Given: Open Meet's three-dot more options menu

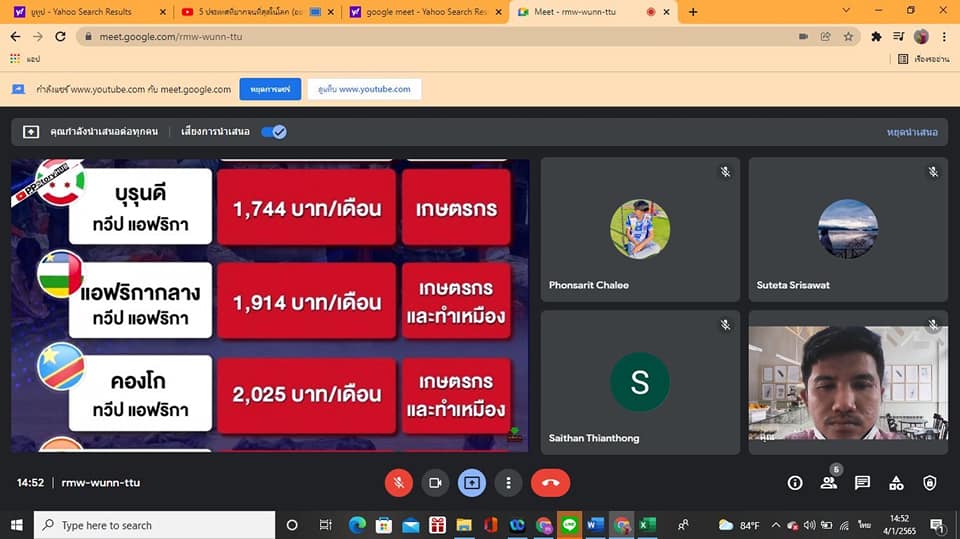Looking at the screenshot, I should point(509,483).
